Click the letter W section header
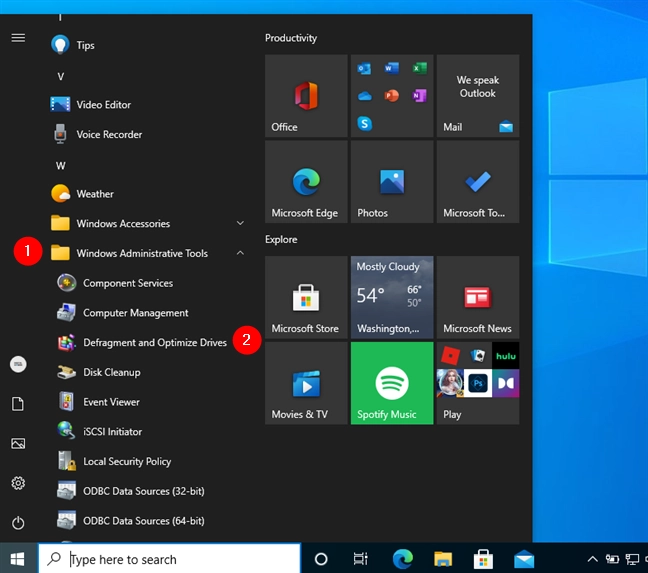 [61, 166]
